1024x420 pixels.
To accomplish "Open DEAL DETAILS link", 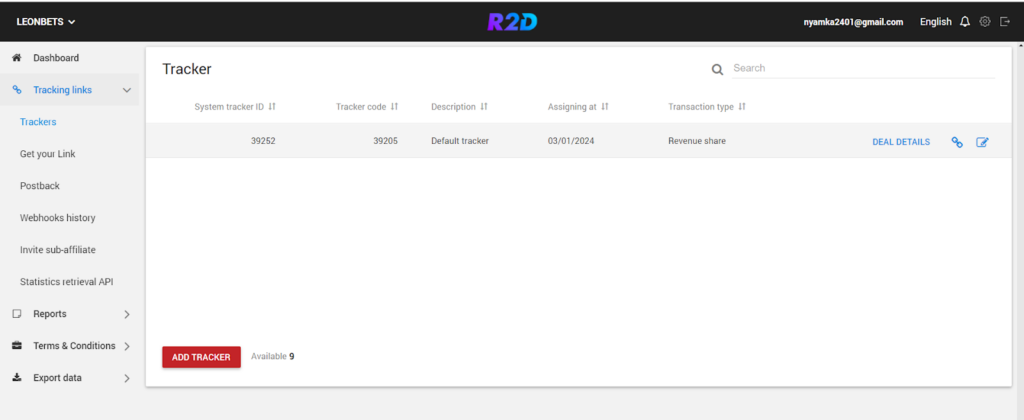I will 901,142.
